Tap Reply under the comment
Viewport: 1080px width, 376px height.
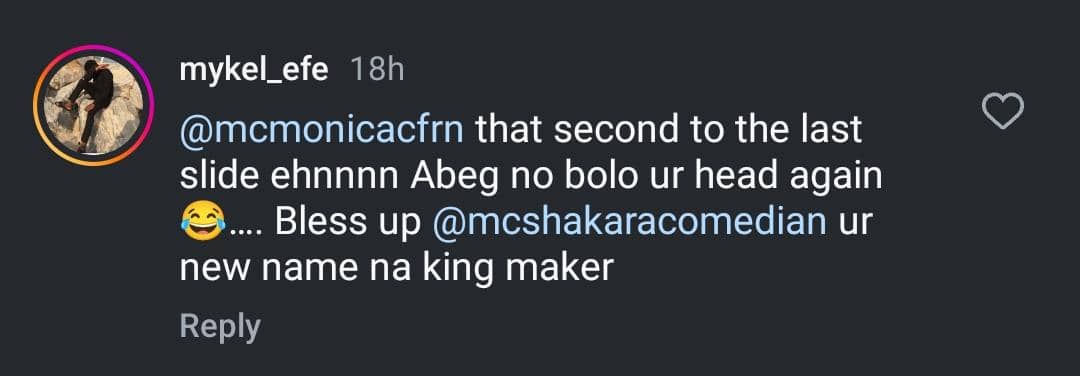click(x=220, y=327)
